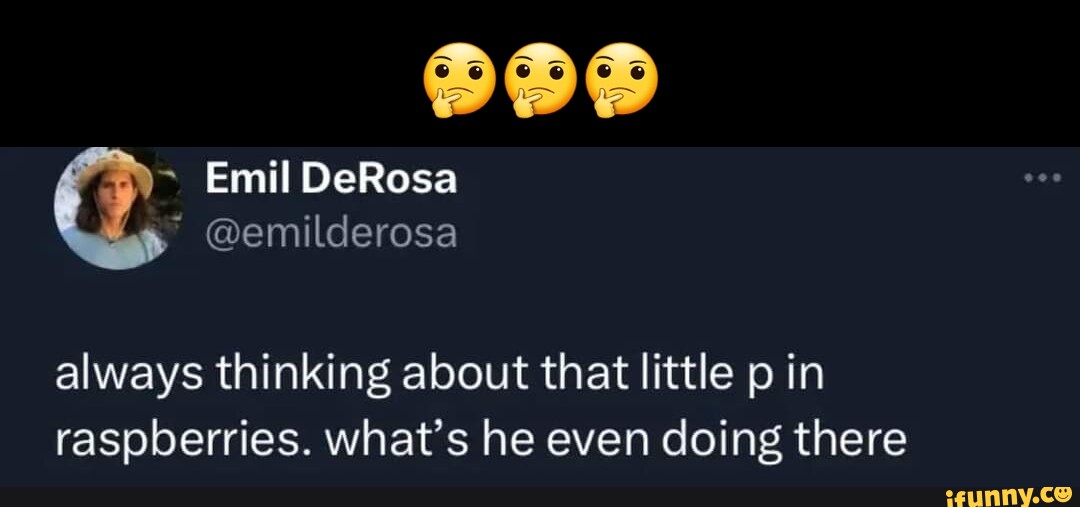Click the right thinking face emoji
This screenshot has width=1080, height=507.
(620, 81)
